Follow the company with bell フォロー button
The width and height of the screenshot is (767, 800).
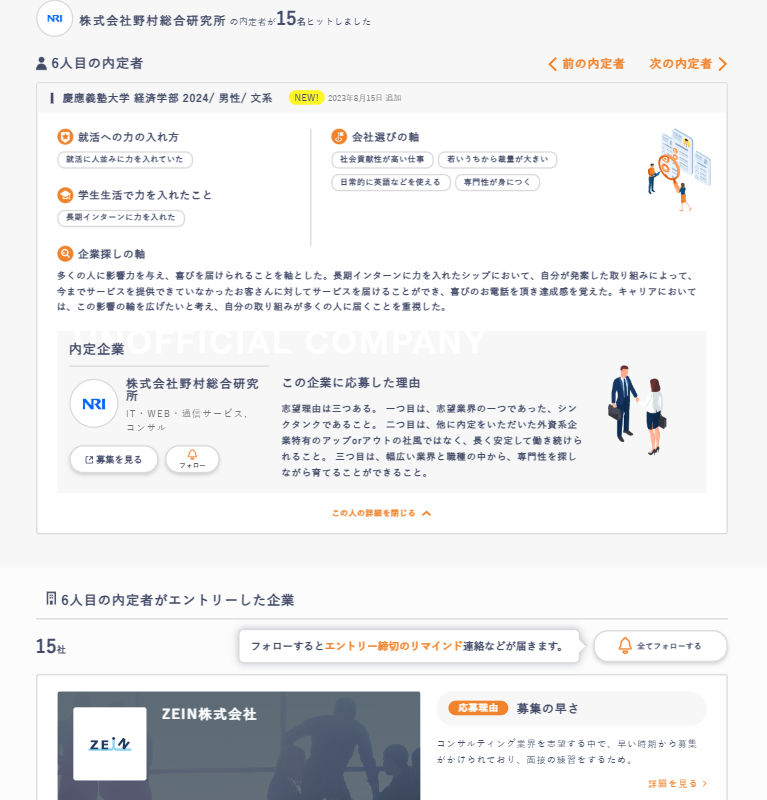tap(192, 459)
